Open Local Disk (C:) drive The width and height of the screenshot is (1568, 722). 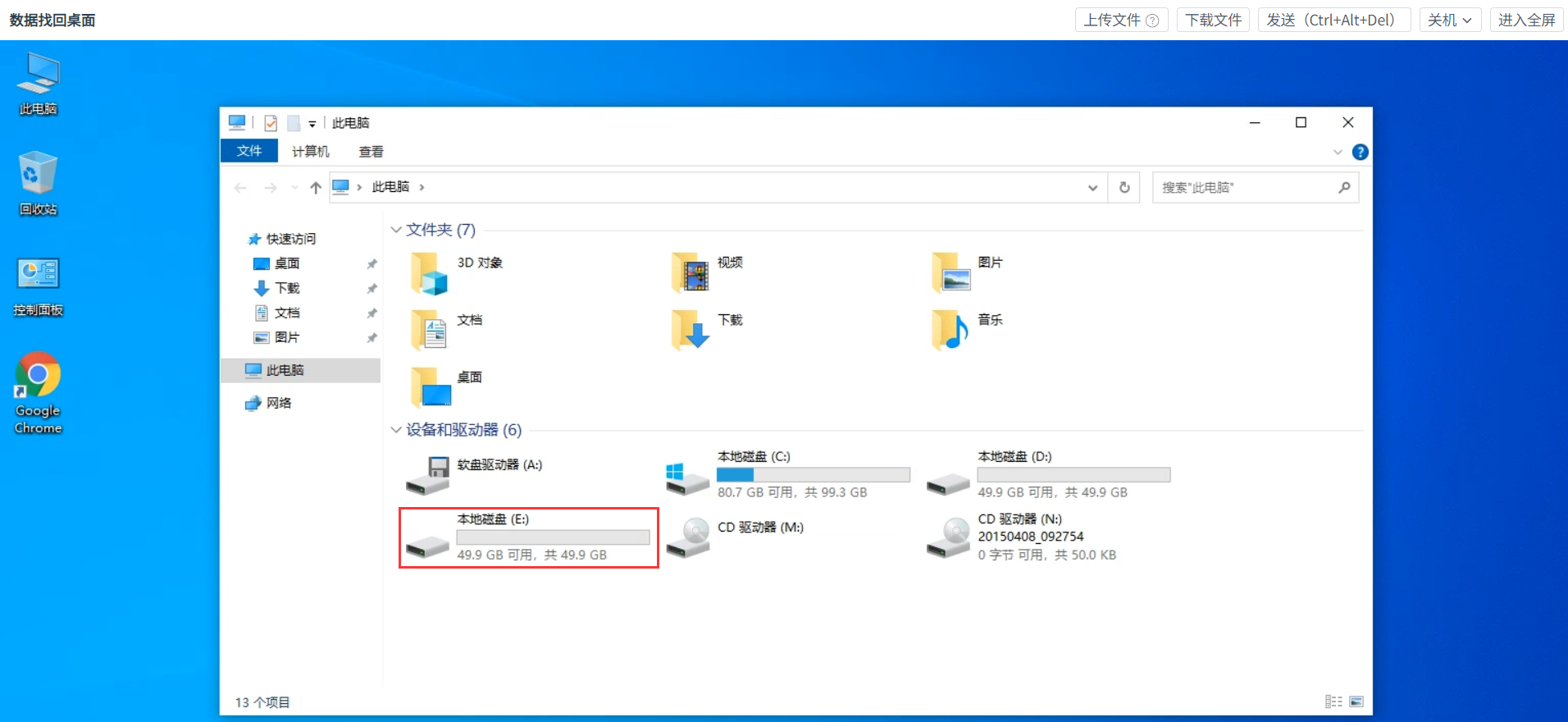[688, 476]
